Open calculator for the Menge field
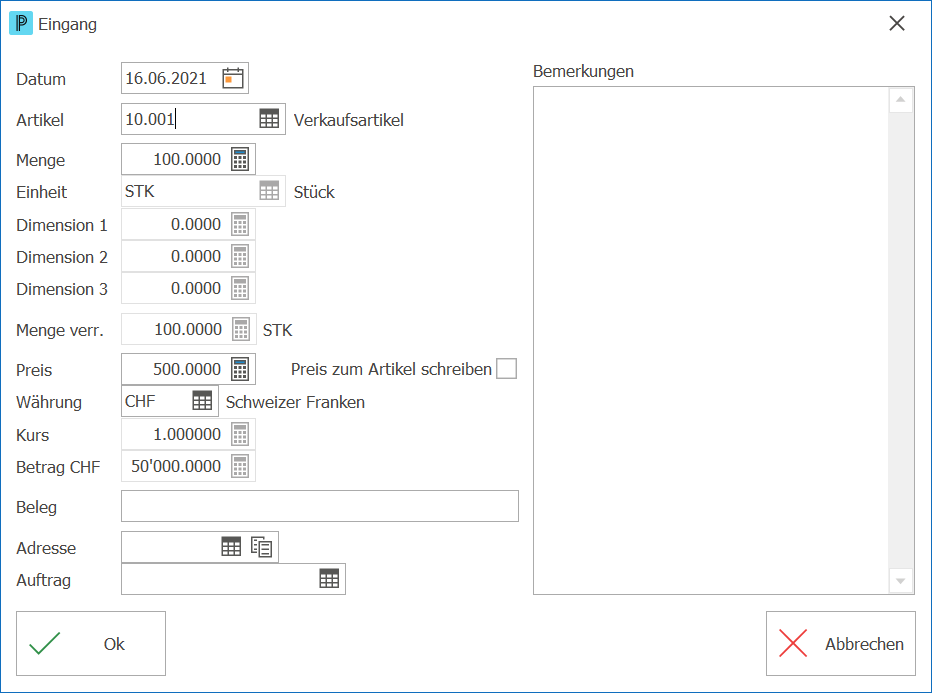The width and height of the screenshot is (932, 693). coord(240,159)
